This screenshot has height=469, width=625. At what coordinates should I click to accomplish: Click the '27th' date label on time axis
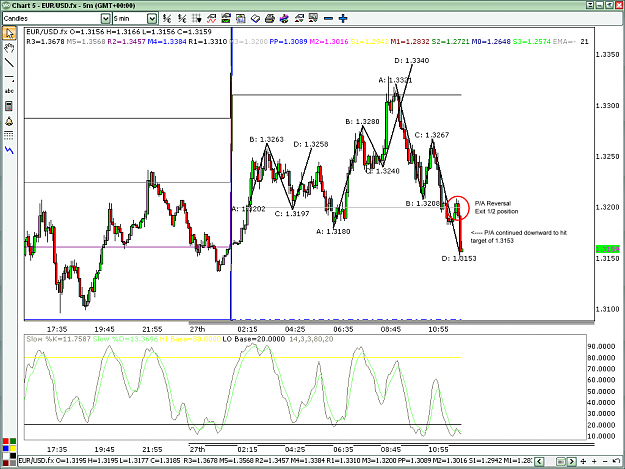197,329
